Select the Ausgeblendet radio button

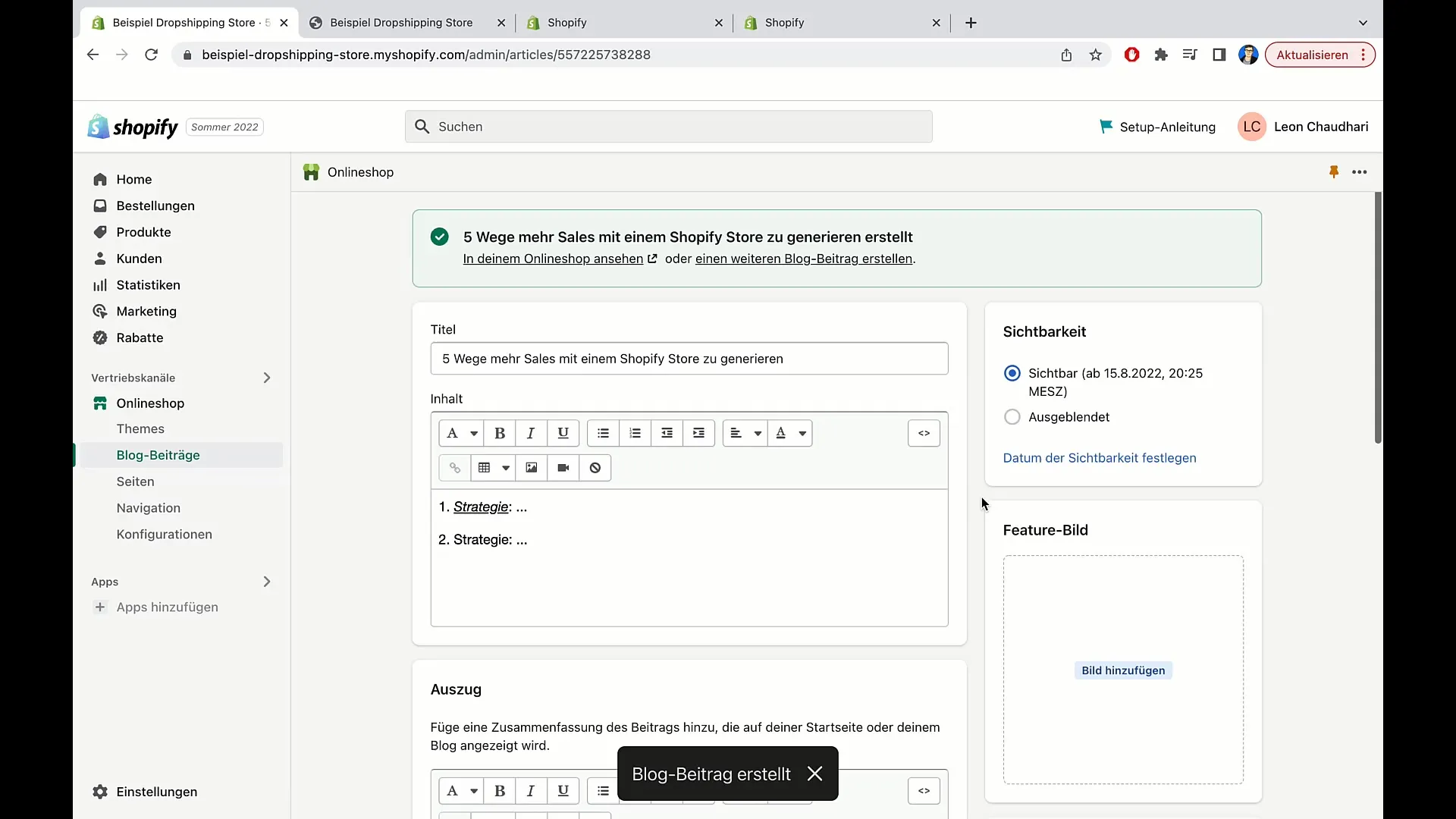click(x=1012, y=417)
